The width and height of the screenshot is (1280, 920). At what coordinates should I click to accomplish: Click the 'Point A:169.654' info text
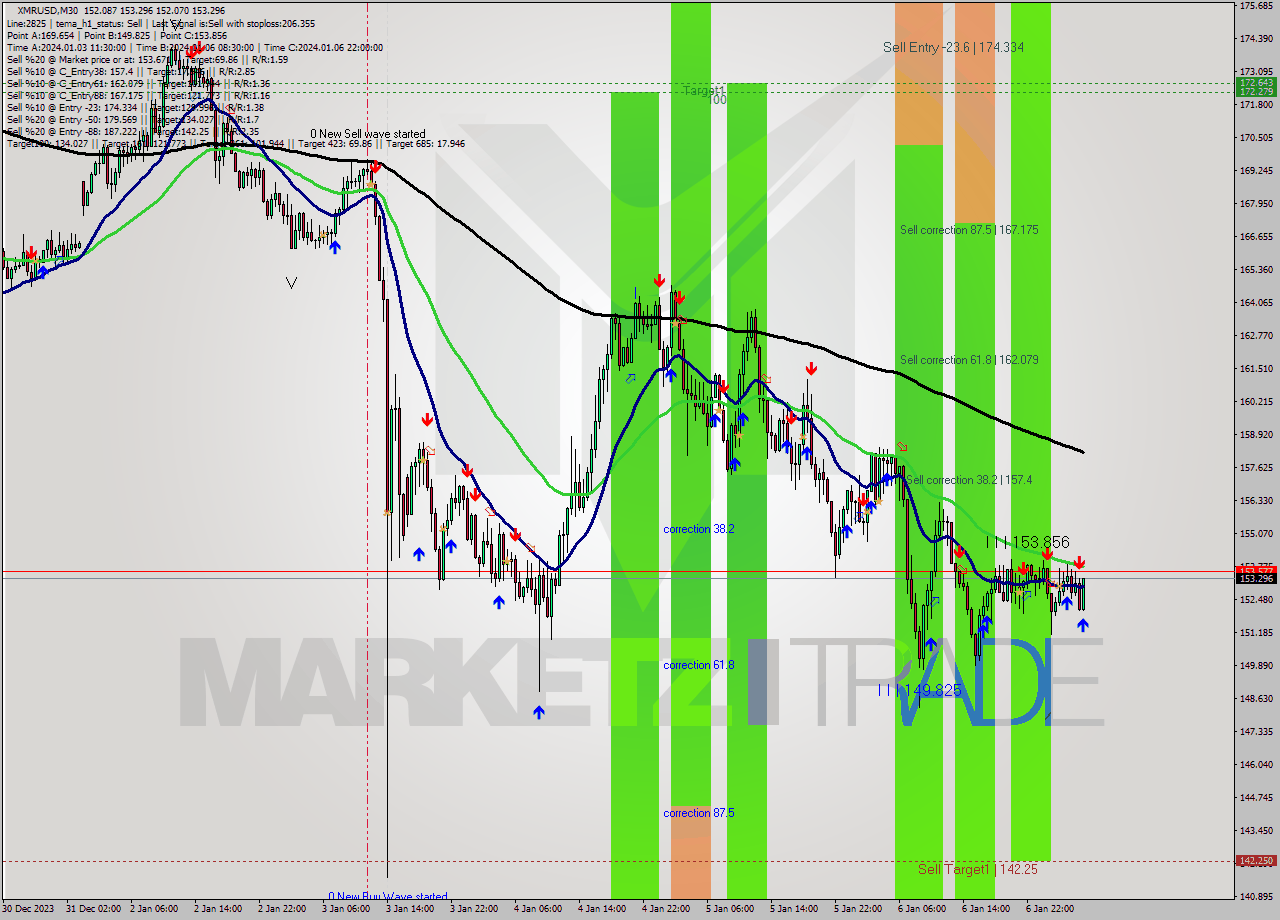point(43,35)
